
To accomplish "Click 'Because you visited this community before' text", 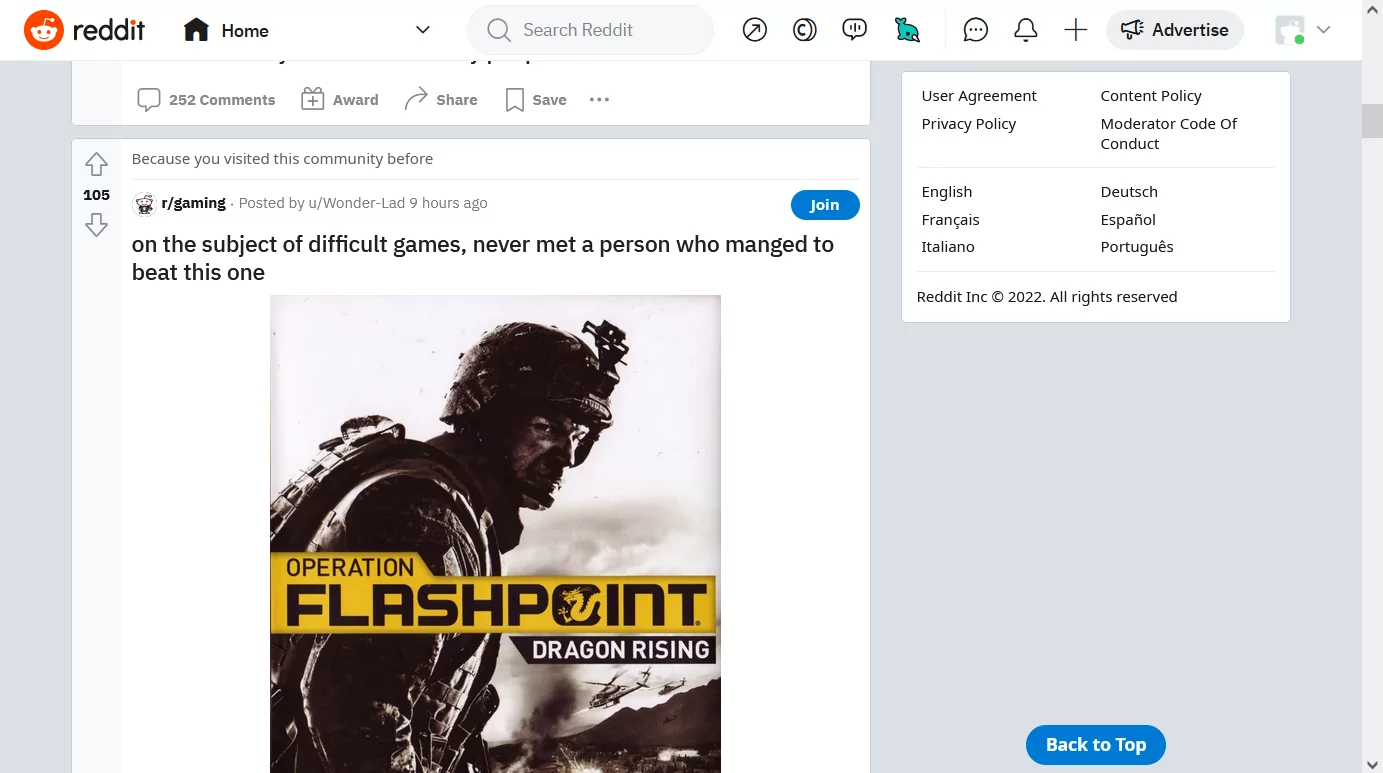I will [282, 159].
